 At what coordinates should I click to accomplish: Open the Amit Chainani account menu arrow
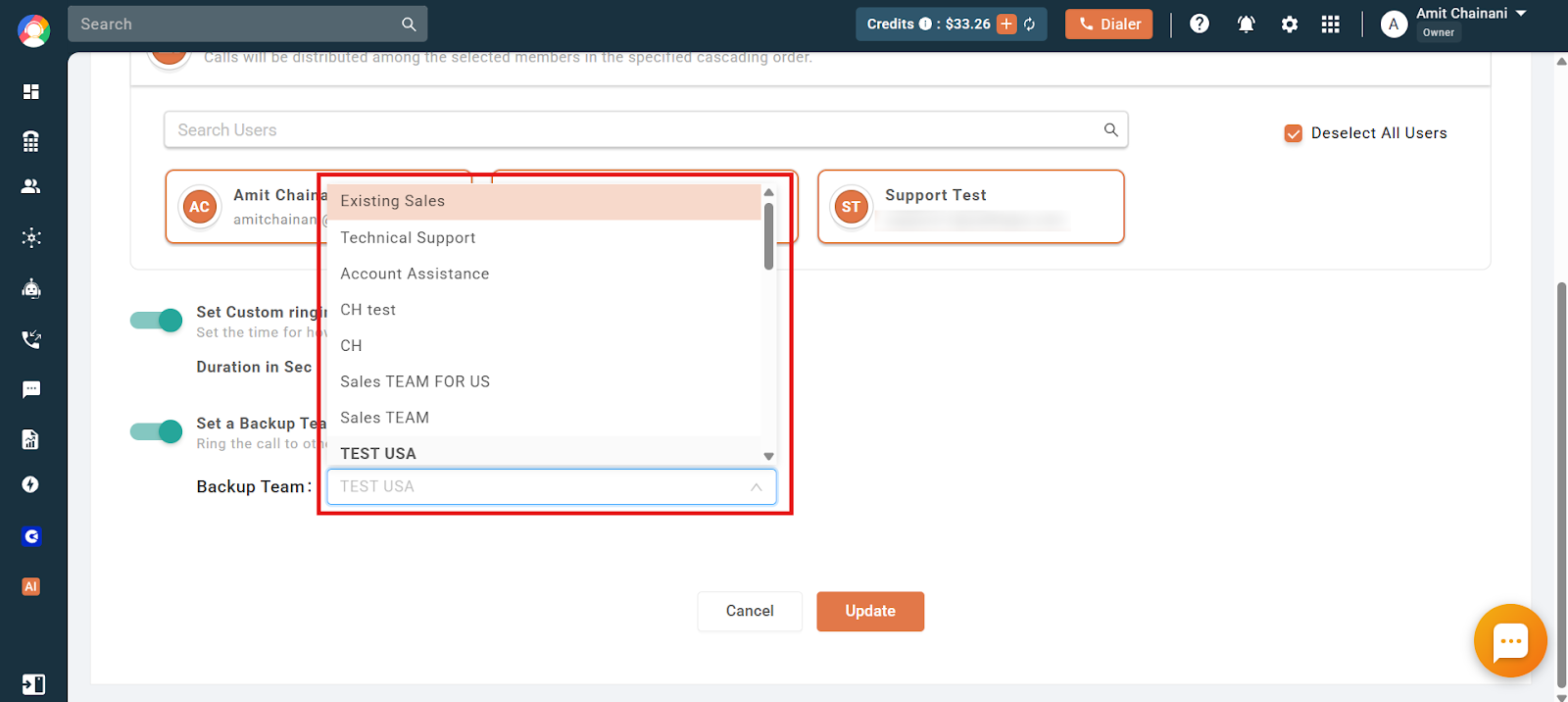tap(1521, 14)
